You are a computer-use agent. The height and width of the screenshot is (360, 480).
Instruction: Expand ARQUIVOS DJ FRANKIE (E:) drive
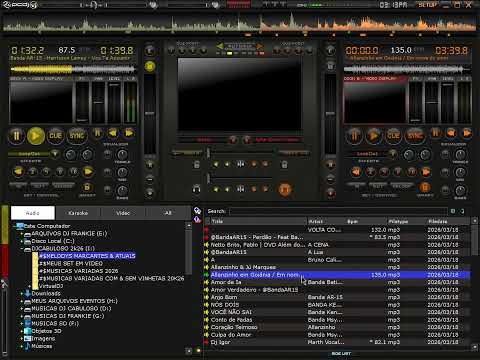(22, 234)
